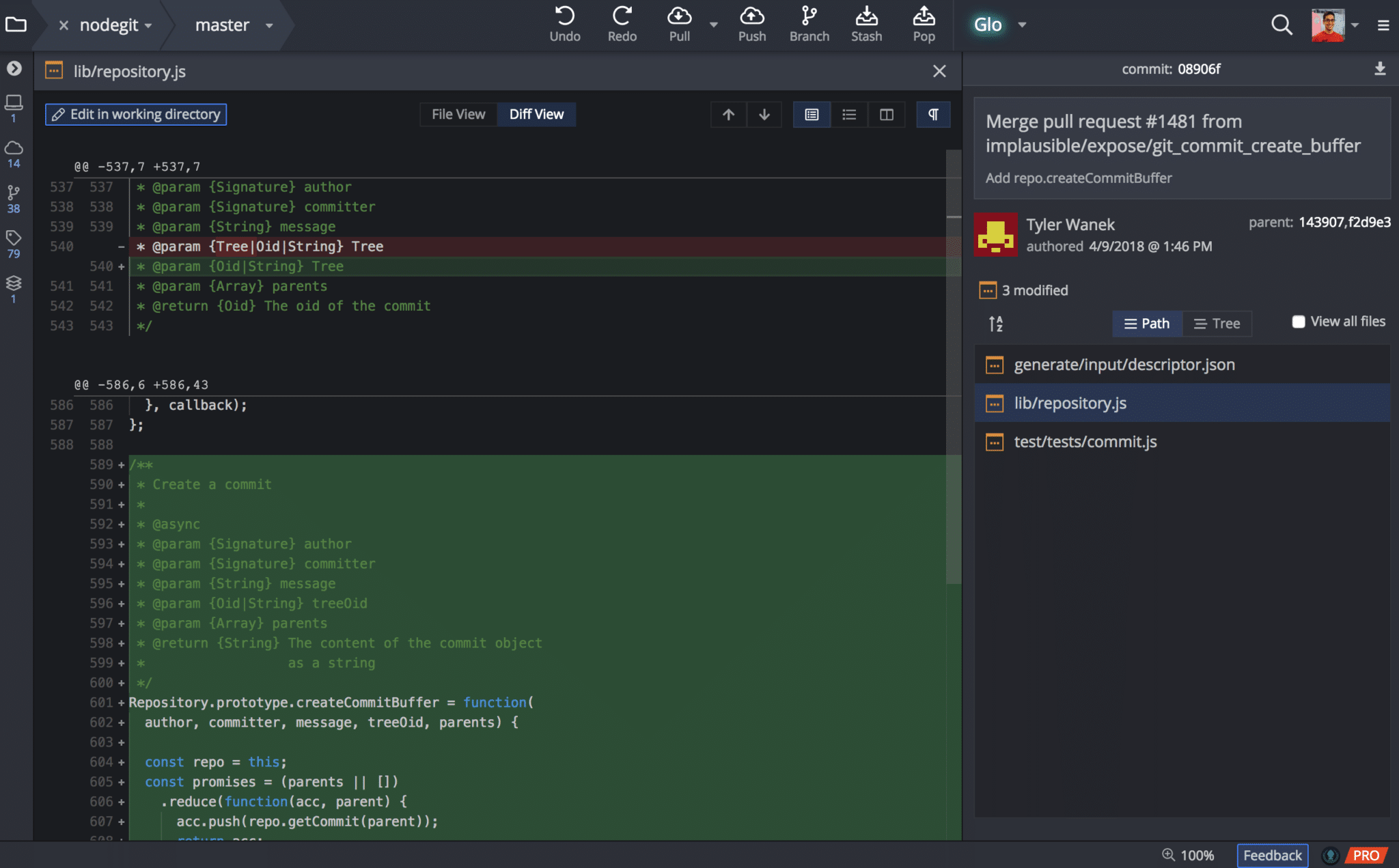Enable the View all files checkbox
1399x868 pixels.
click(x=1299, y=321)
